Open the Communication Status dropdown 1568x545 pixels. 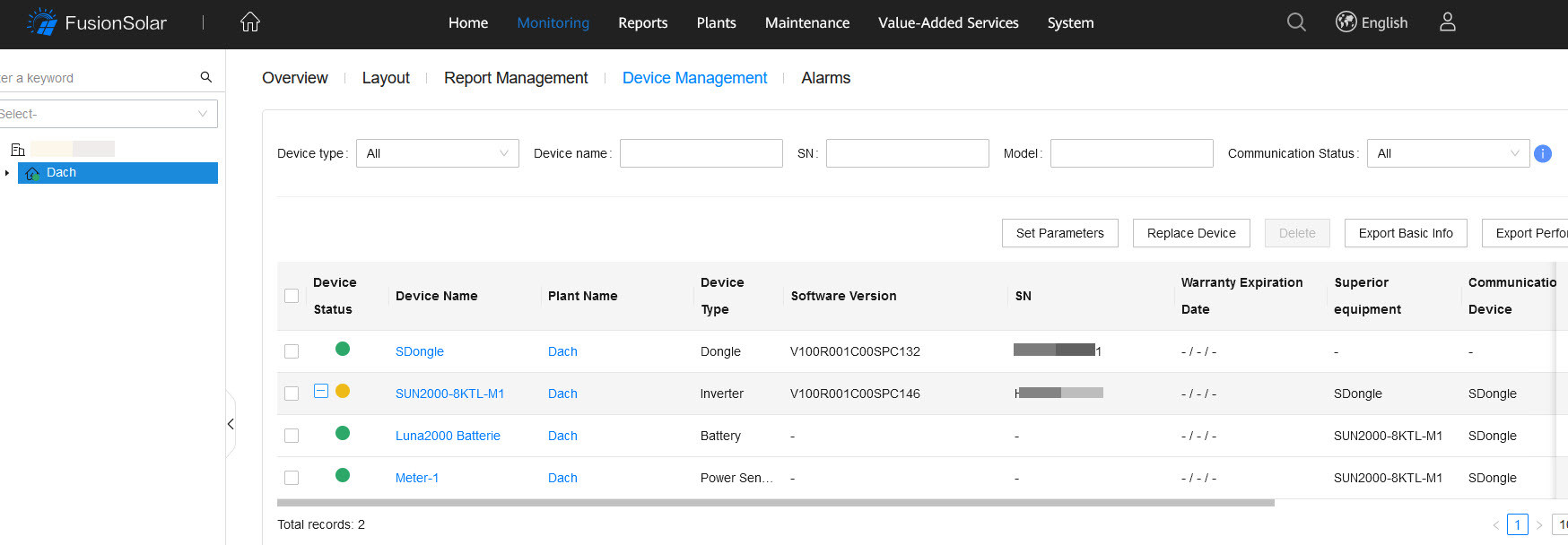[x=1449, y=153]
